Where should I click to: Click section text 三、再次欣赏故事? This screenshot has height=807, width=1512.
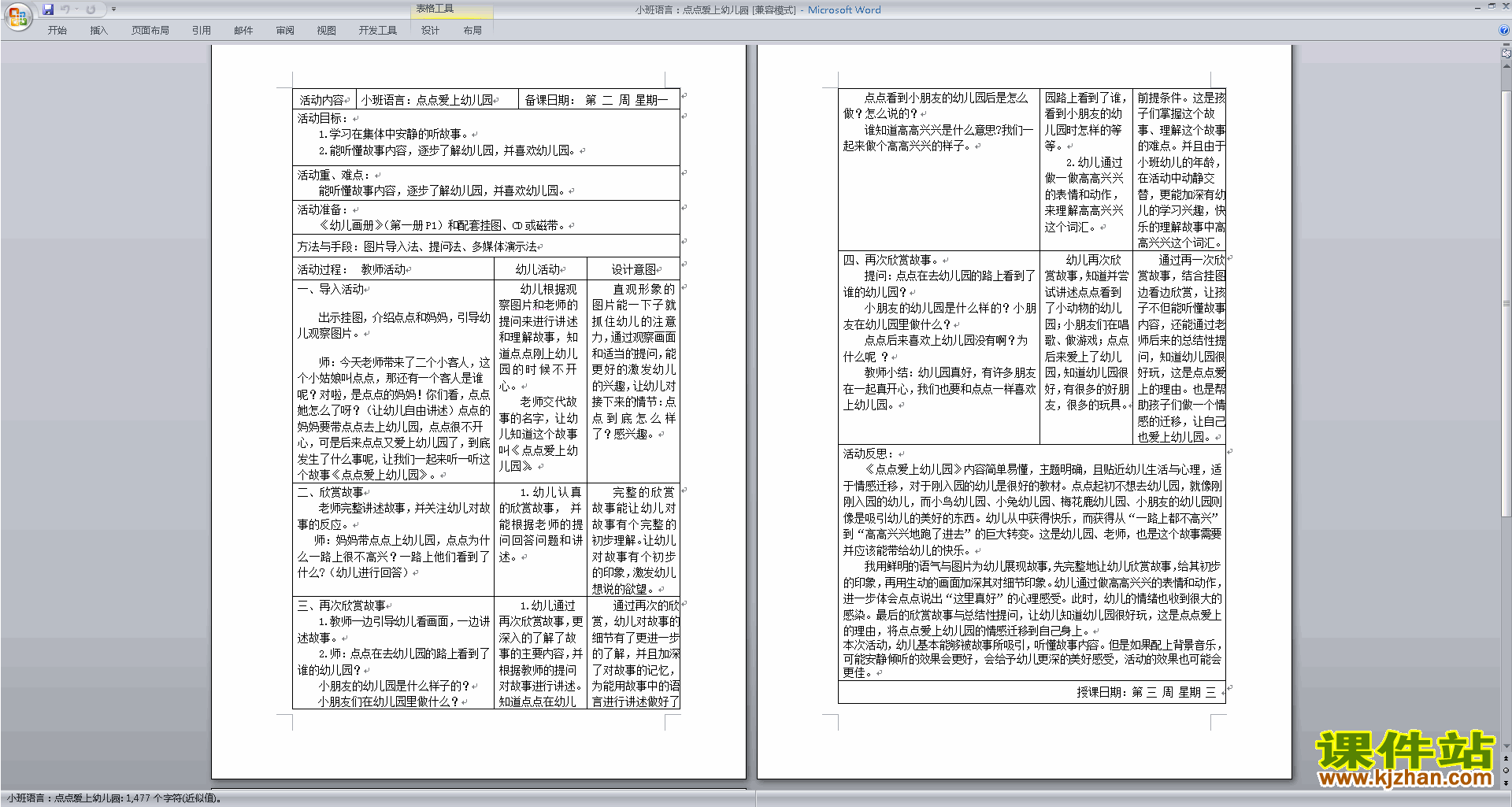(x=341, y=605)
